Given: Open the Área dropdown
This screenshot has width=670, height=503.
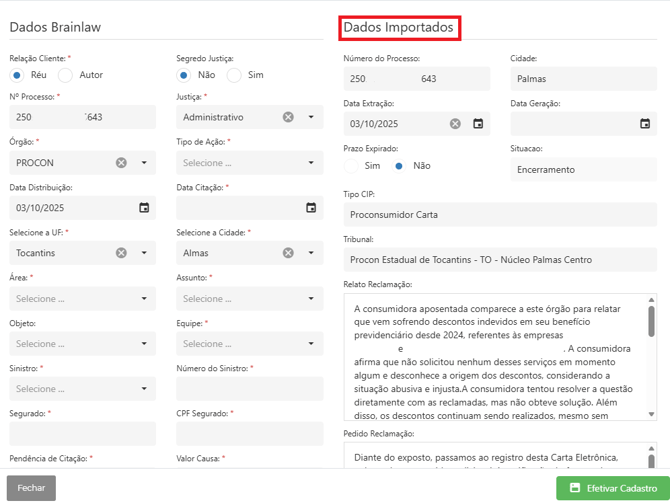Looking at the screenshot, I should click(x=144, y=299).
